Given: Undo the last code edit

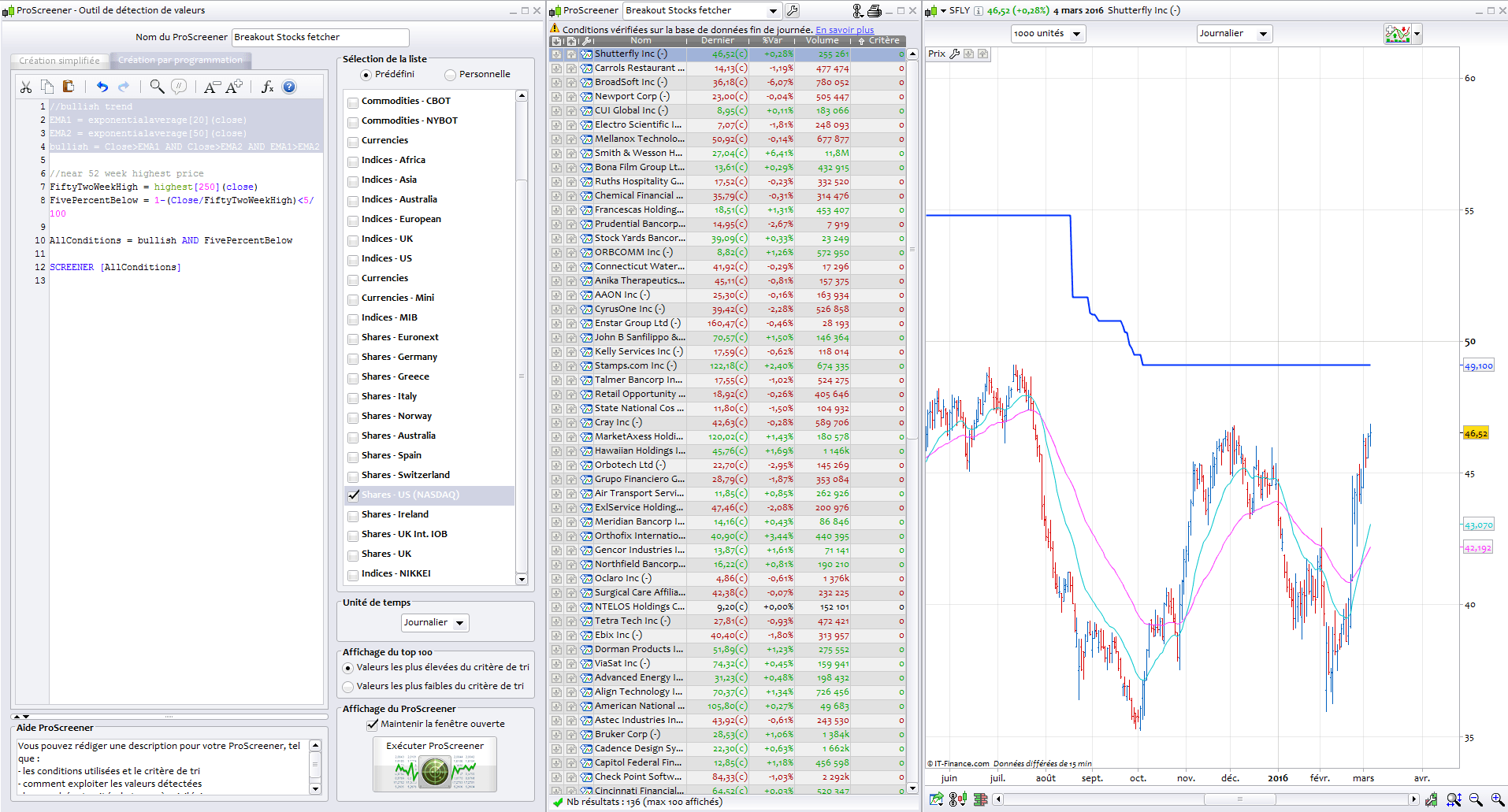Looking at the screenshot, I should 102,87.
